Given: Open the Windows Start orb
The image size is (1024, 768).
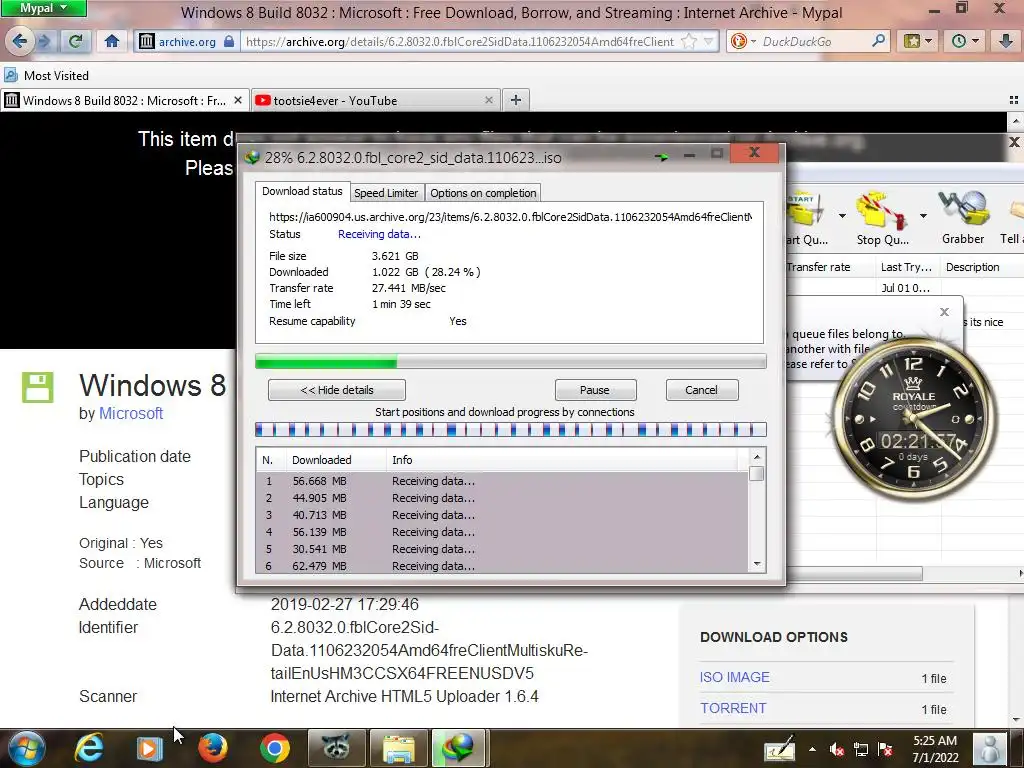Looking at the screenshot, I should click(26, 748).
